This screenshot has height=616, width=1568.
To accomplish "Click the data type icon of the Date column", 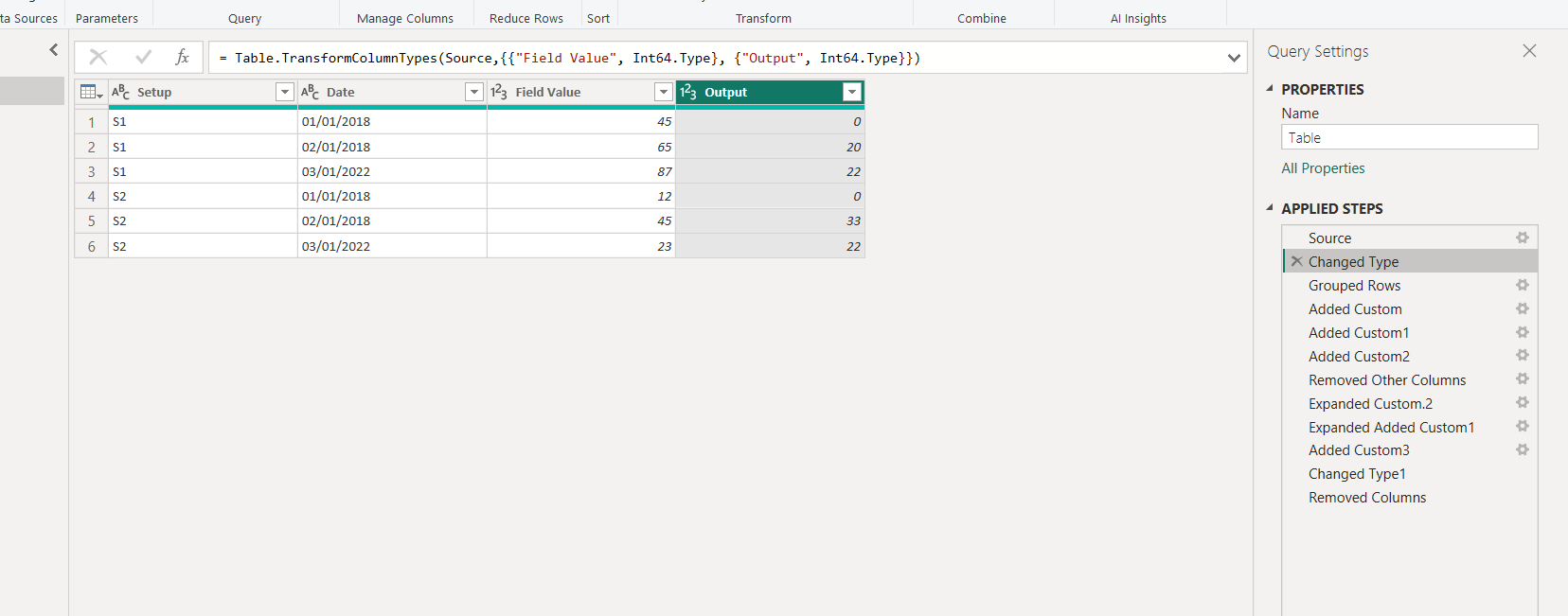I will point(310,92).
